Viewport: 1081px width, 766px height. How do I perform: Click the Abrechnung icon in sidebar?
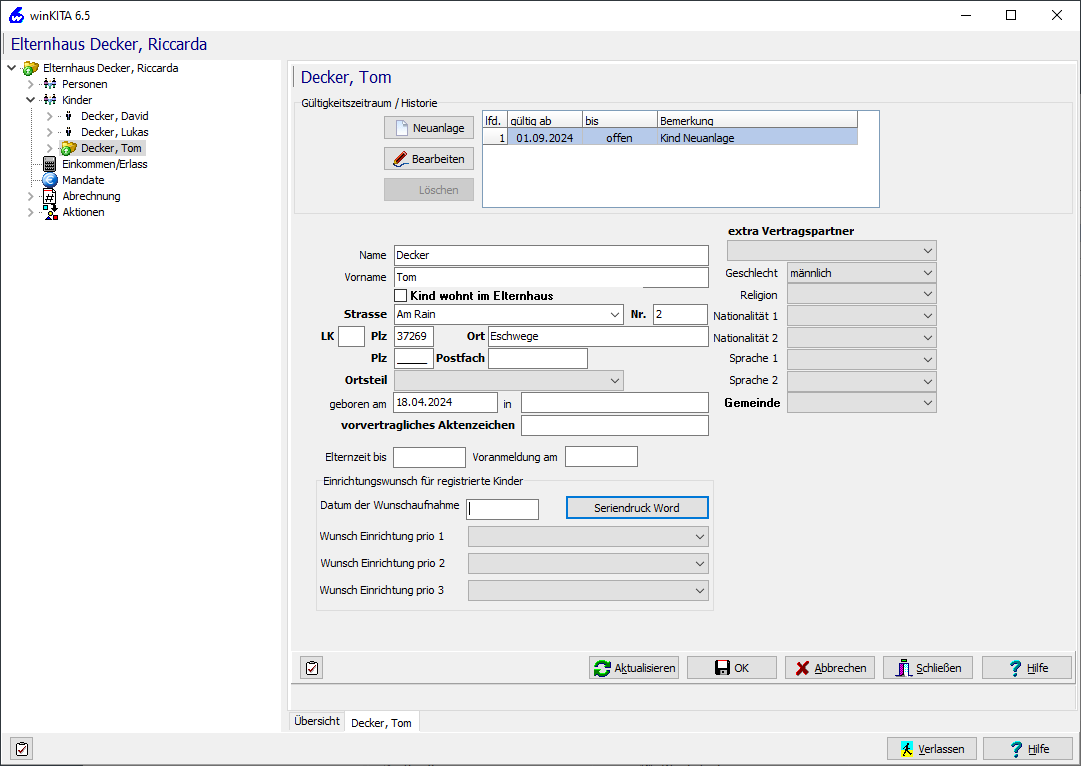[50, 196]
